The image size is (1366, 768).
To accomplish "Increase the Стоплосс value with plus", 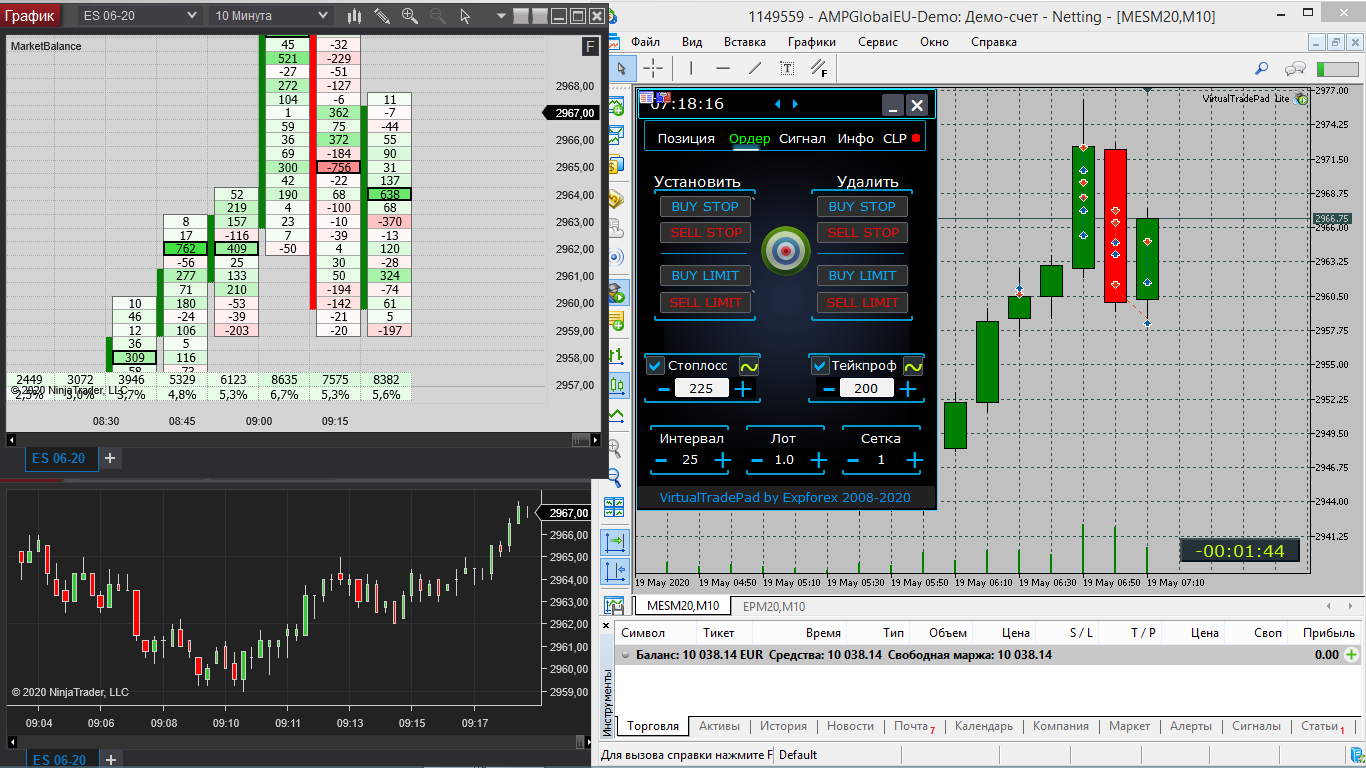I will 743,389.
